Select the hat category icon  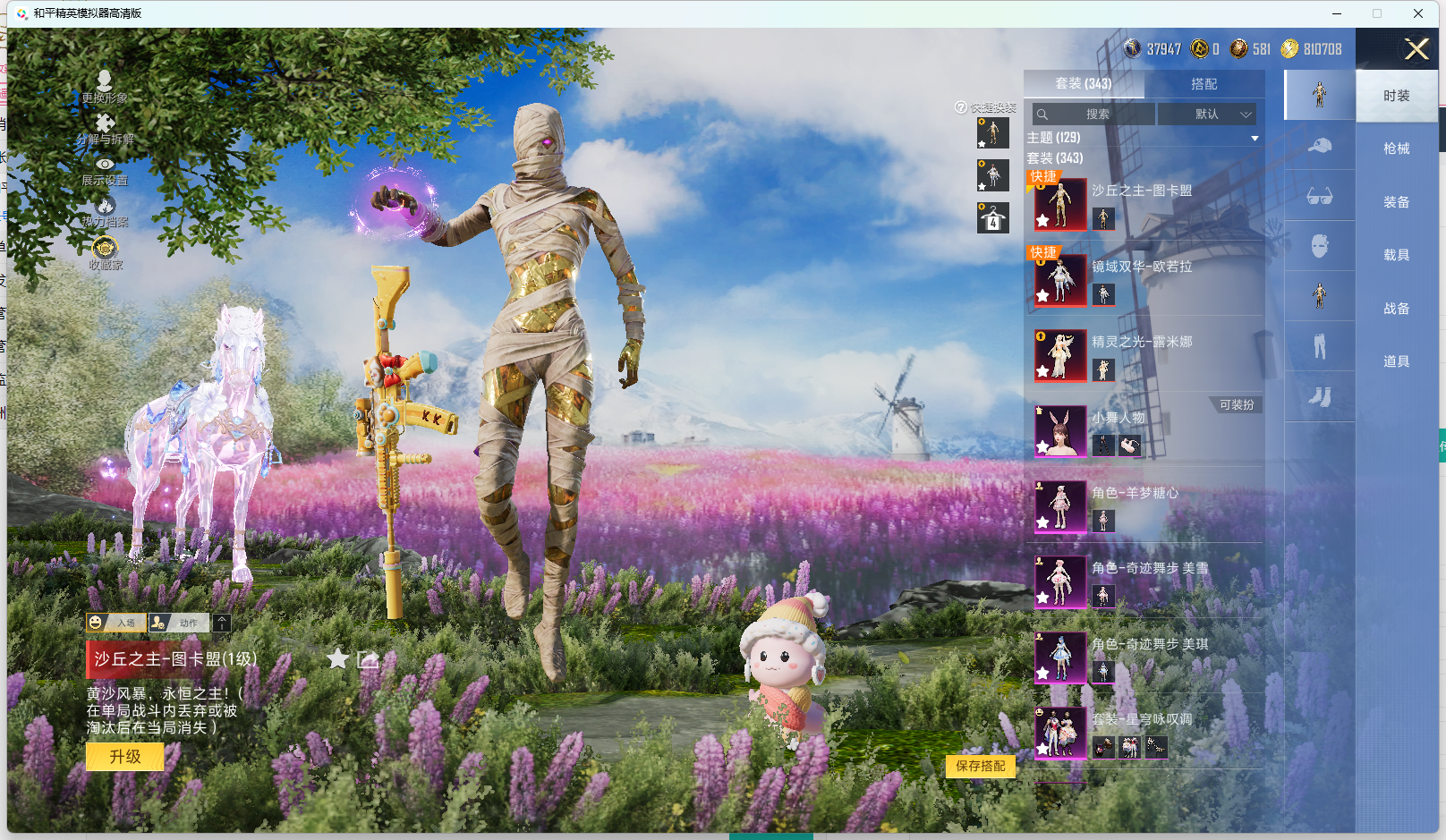[x=1319, y=146]
